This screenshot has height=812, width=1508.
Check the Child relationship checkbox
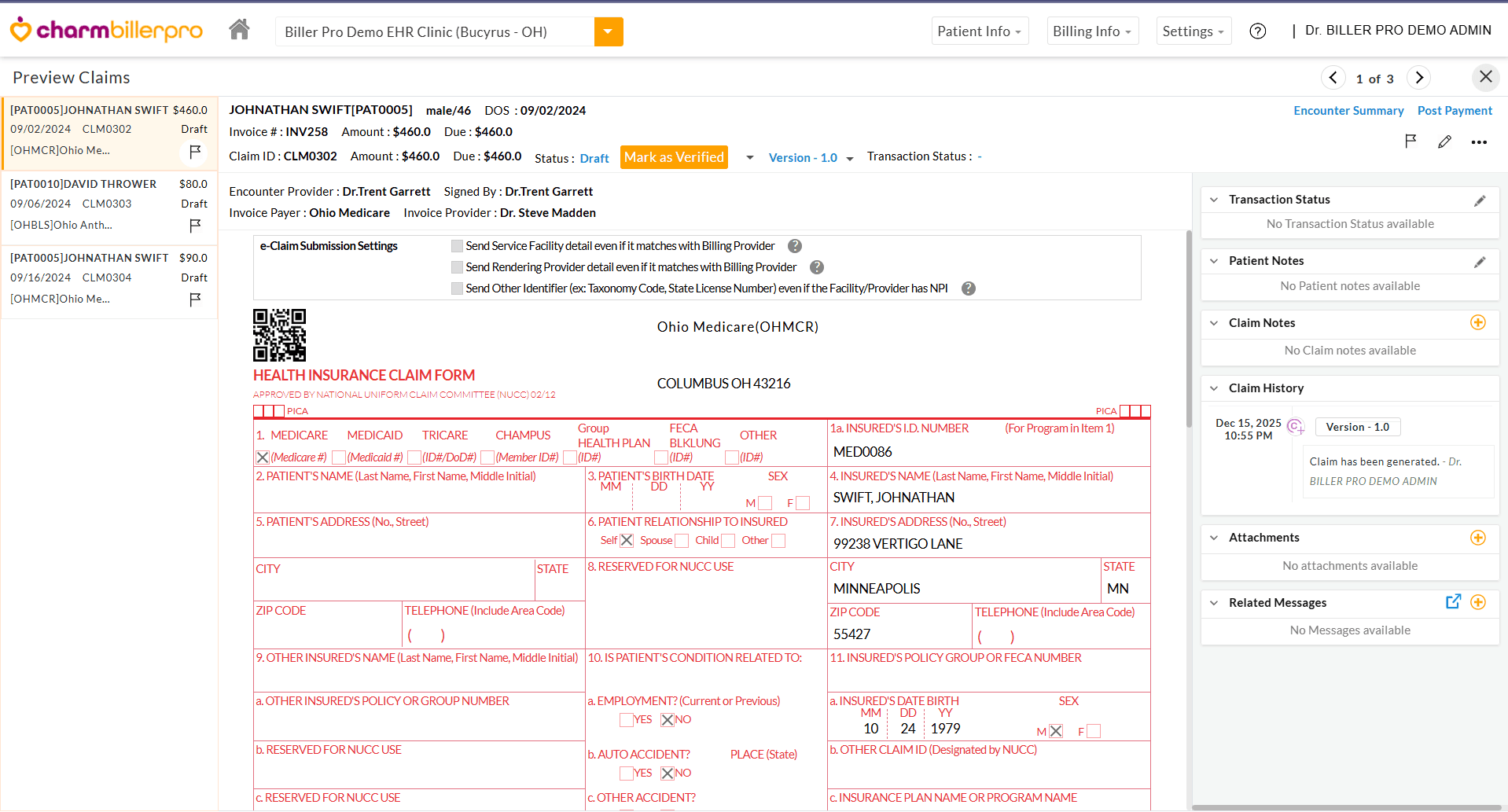(x=728, y=541)
